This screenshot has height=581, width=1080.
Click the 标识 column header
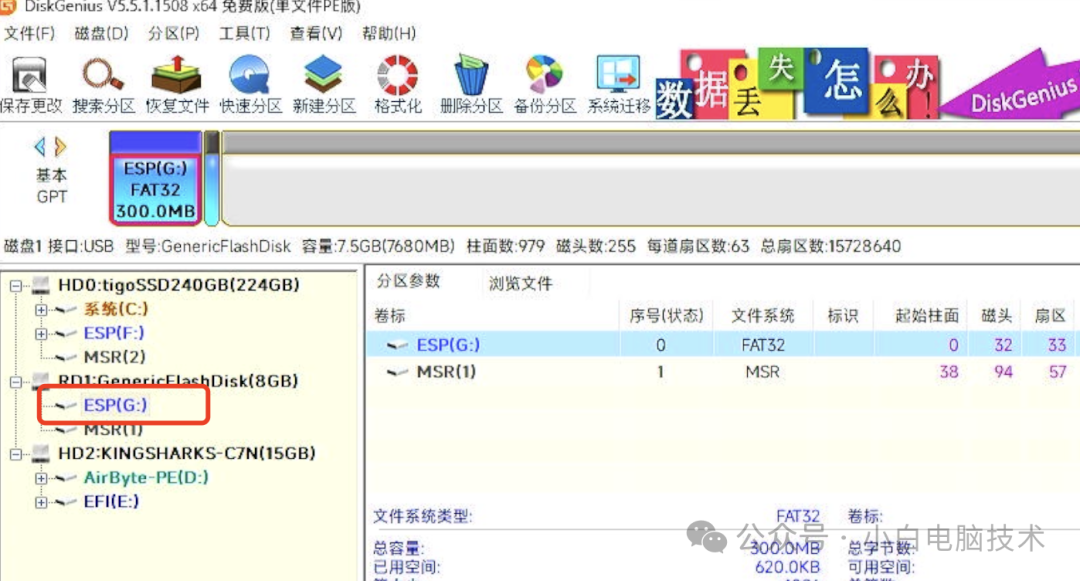pyautogui.click(x=843, y=316)
